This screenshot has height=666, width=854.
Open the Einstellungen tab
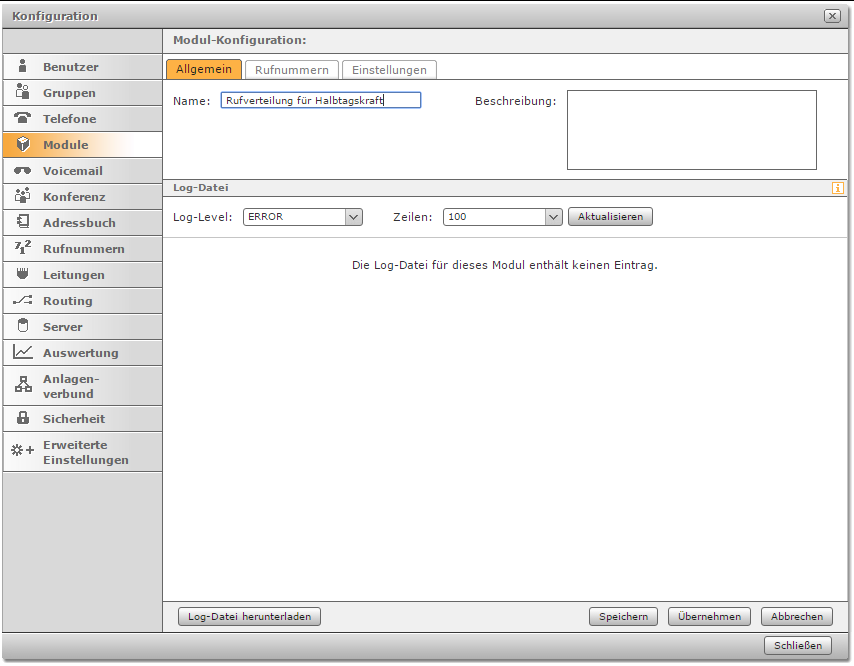(x=389, y=70)
